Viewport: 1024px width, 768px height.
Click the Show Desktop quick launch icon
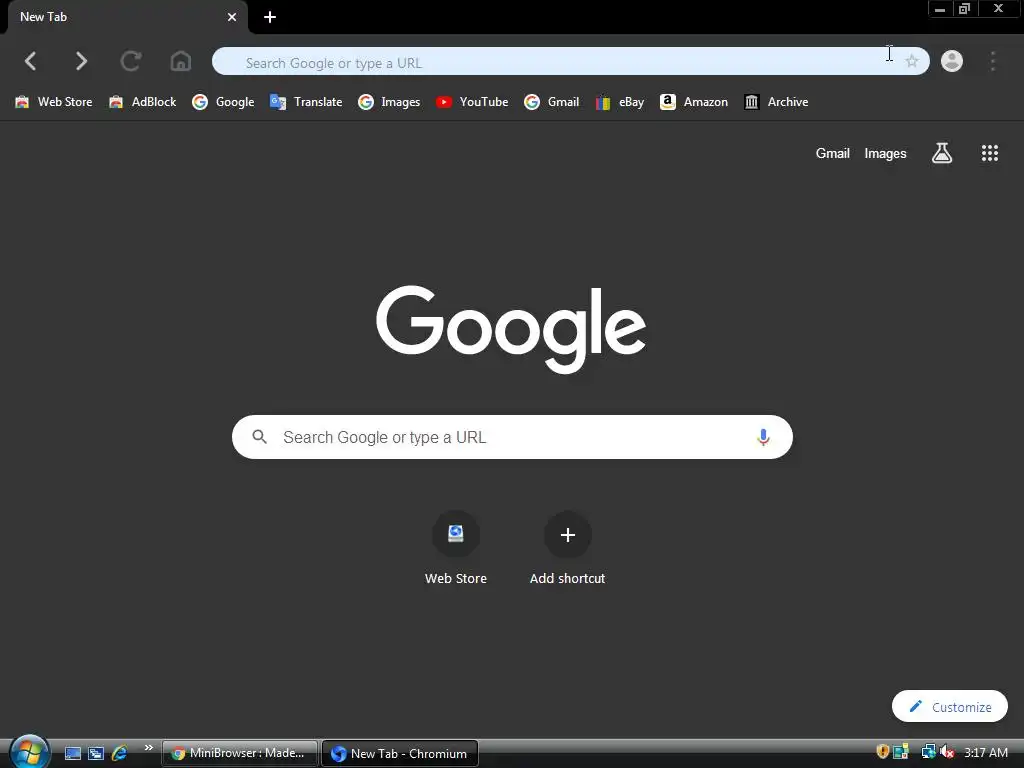pos(73,754)
